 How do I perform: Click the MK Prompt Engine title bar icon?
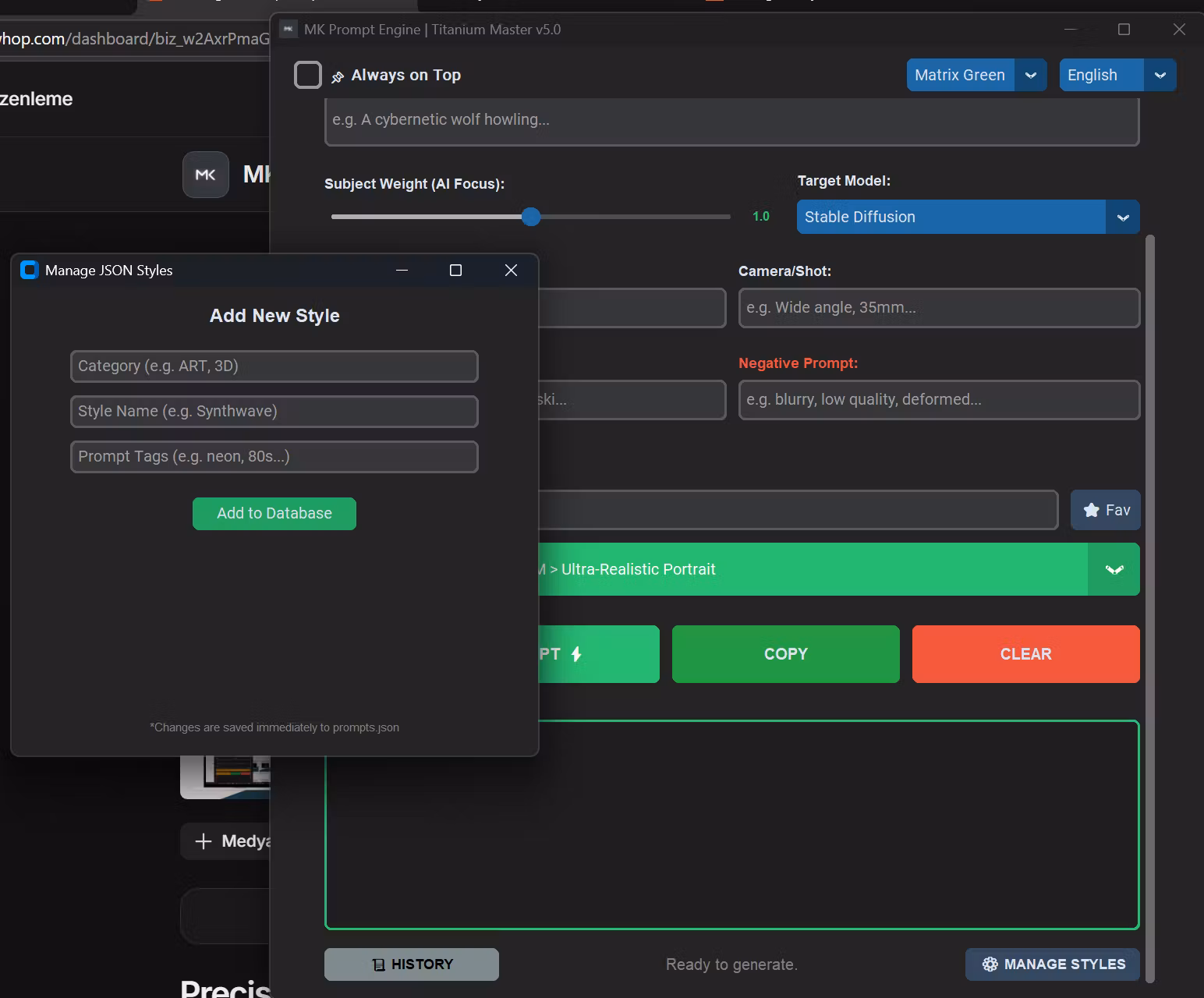[x=289, y=29]
